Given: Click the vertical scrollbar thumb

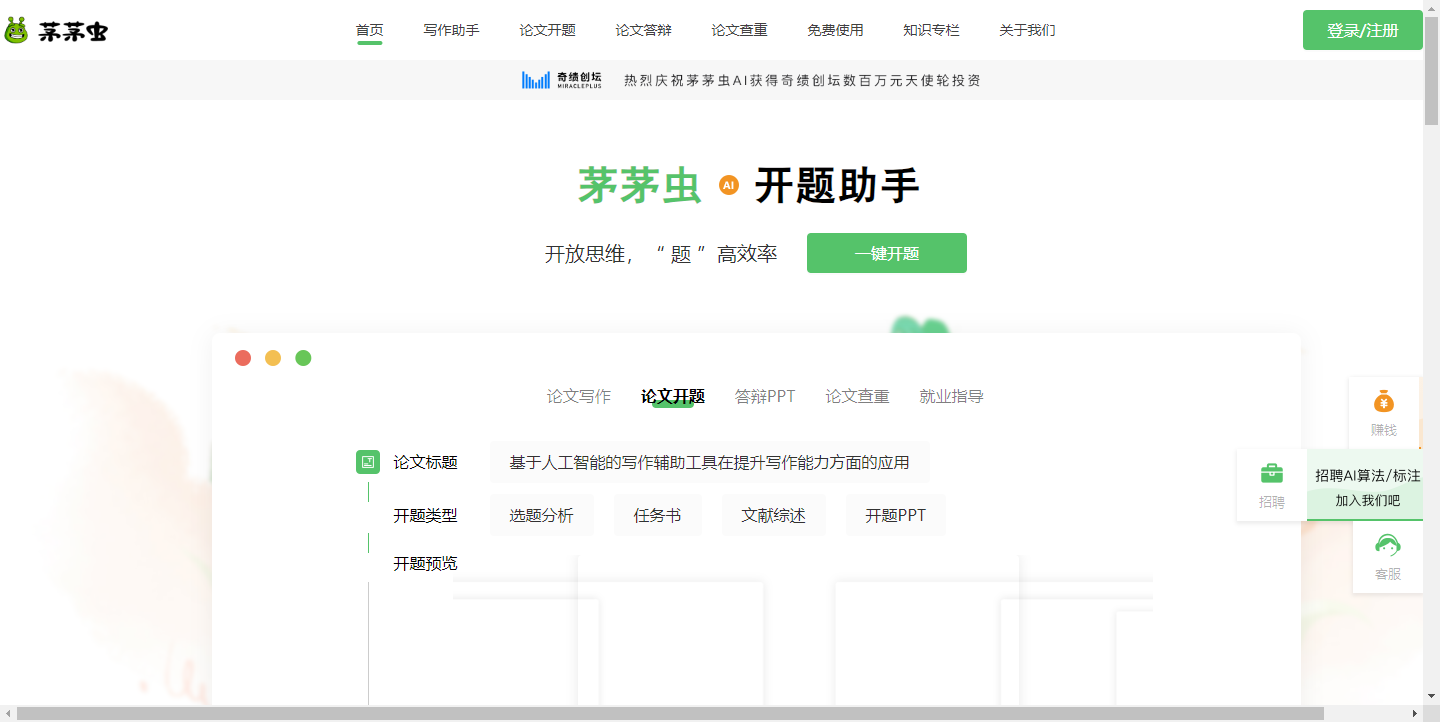Looking at the screenshot, I should [1431, 70].
